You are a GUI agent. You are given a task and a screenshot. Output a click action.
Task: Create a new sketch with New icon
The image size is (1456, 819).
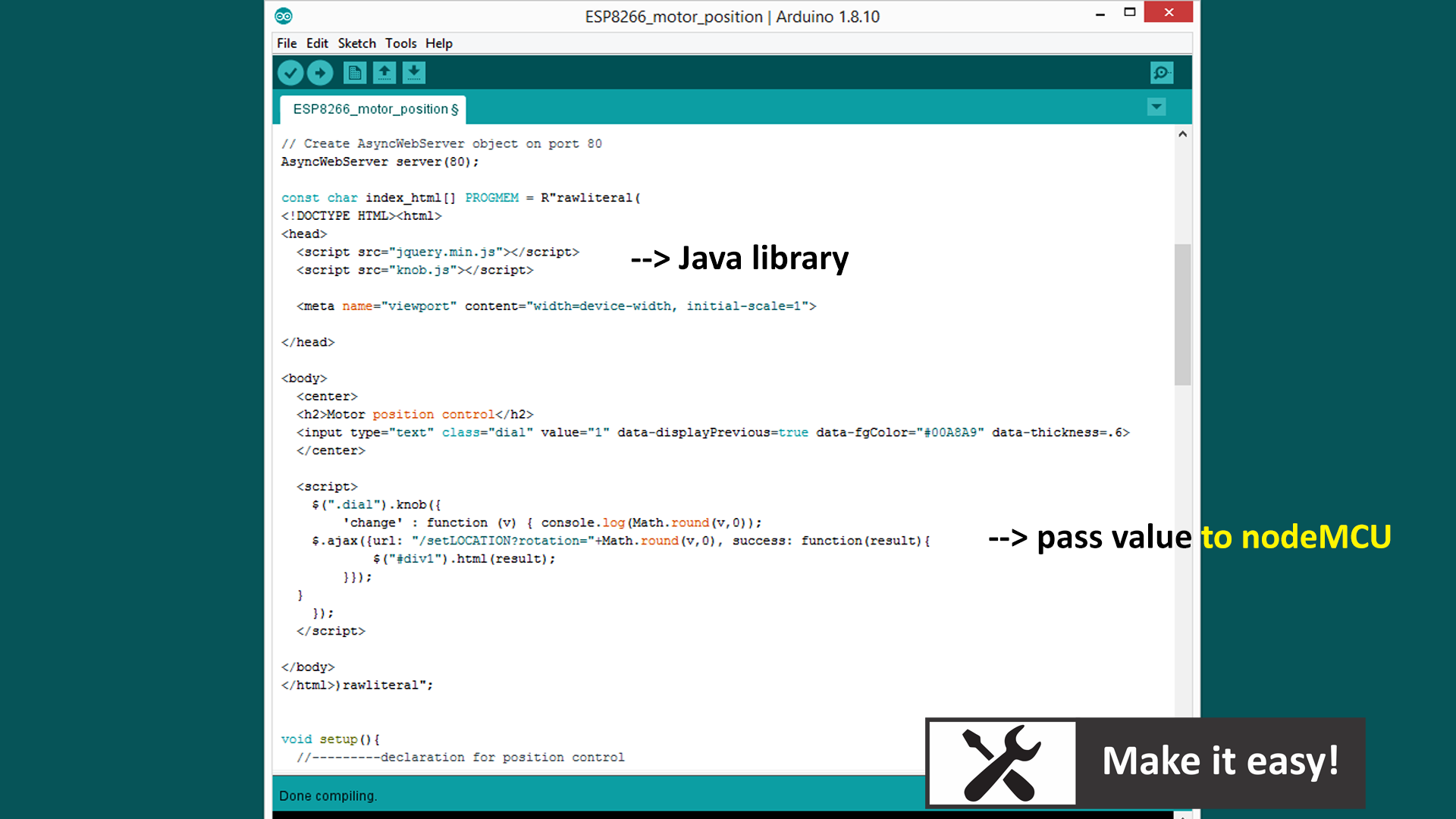tap(355, 73)
